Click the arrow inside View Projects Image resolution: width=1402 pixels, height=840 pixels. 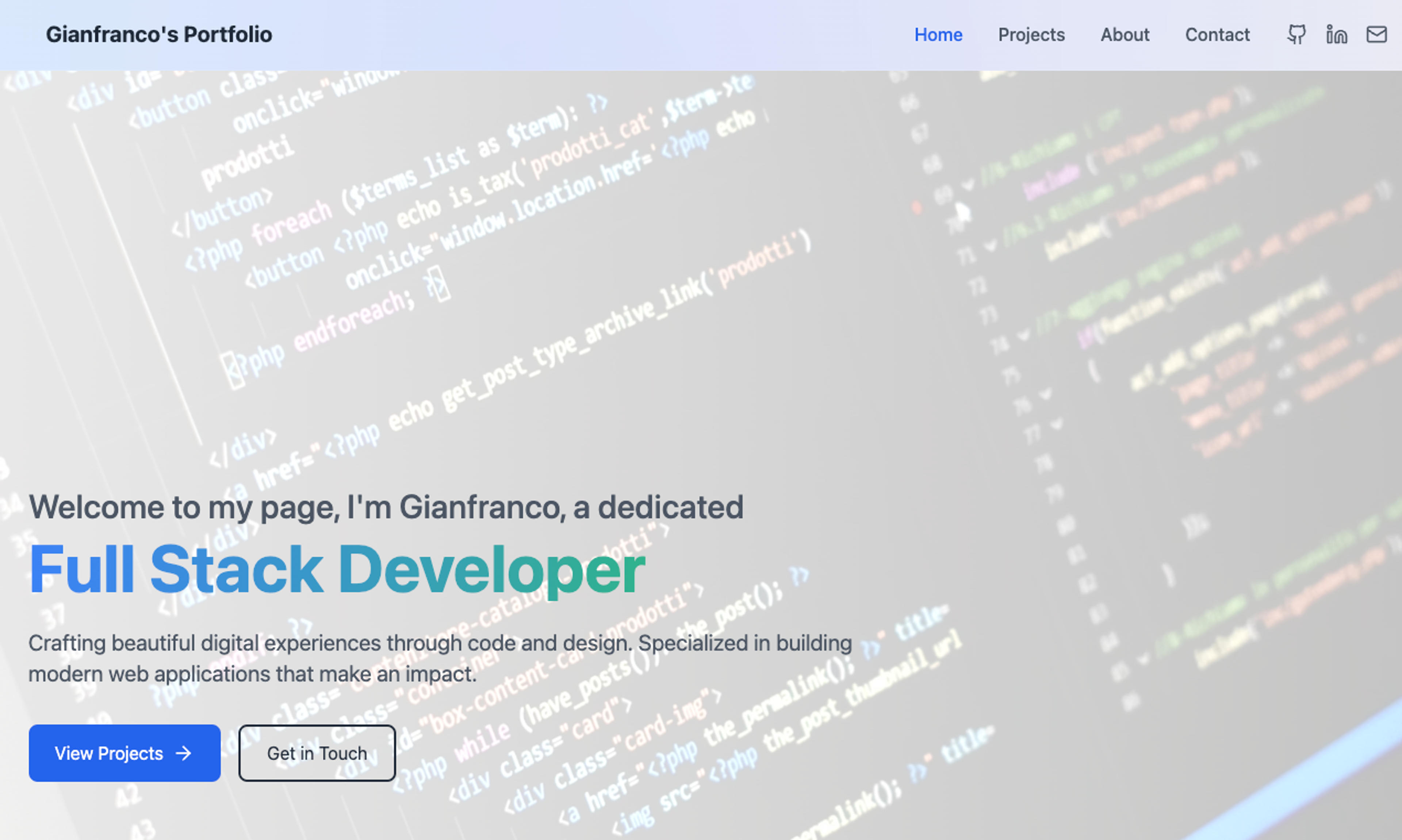click(x=183, y=754)
